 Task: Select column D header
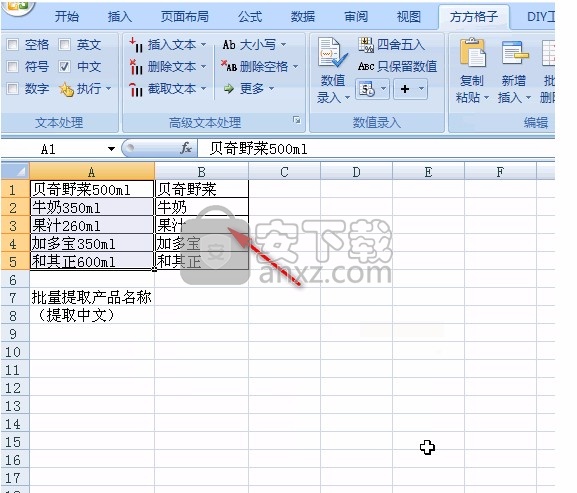356,172
